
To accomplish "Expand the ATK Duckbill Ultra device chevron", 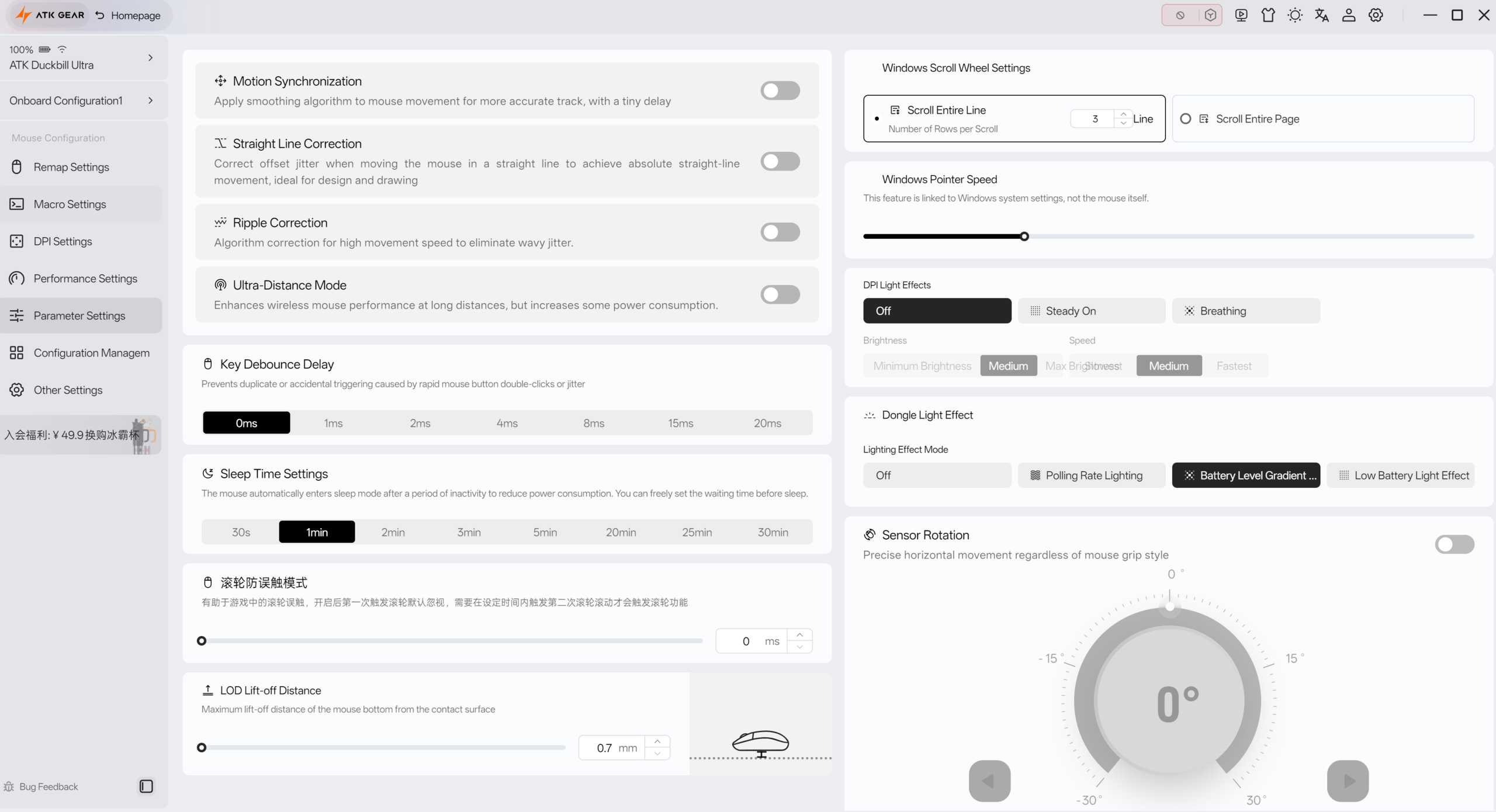I will (x=151, y=57).
